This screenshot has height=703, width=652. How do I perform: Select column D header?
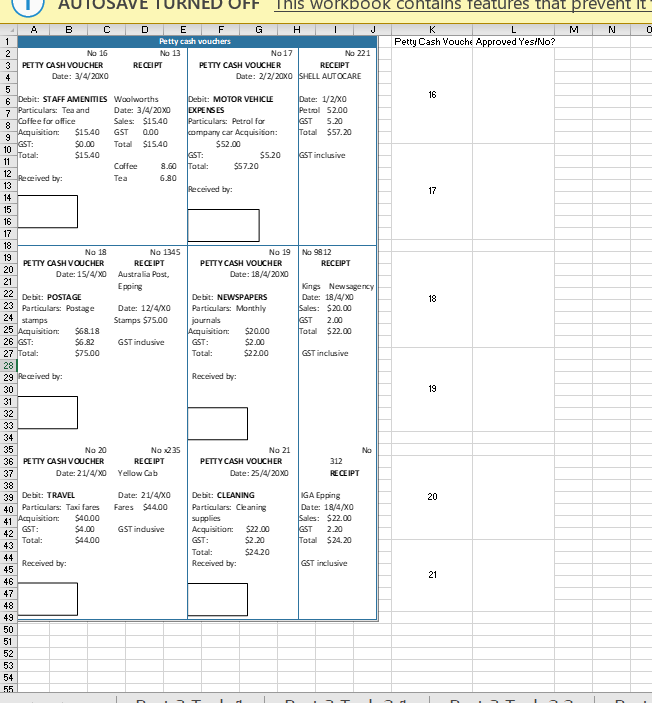[144, 30]
